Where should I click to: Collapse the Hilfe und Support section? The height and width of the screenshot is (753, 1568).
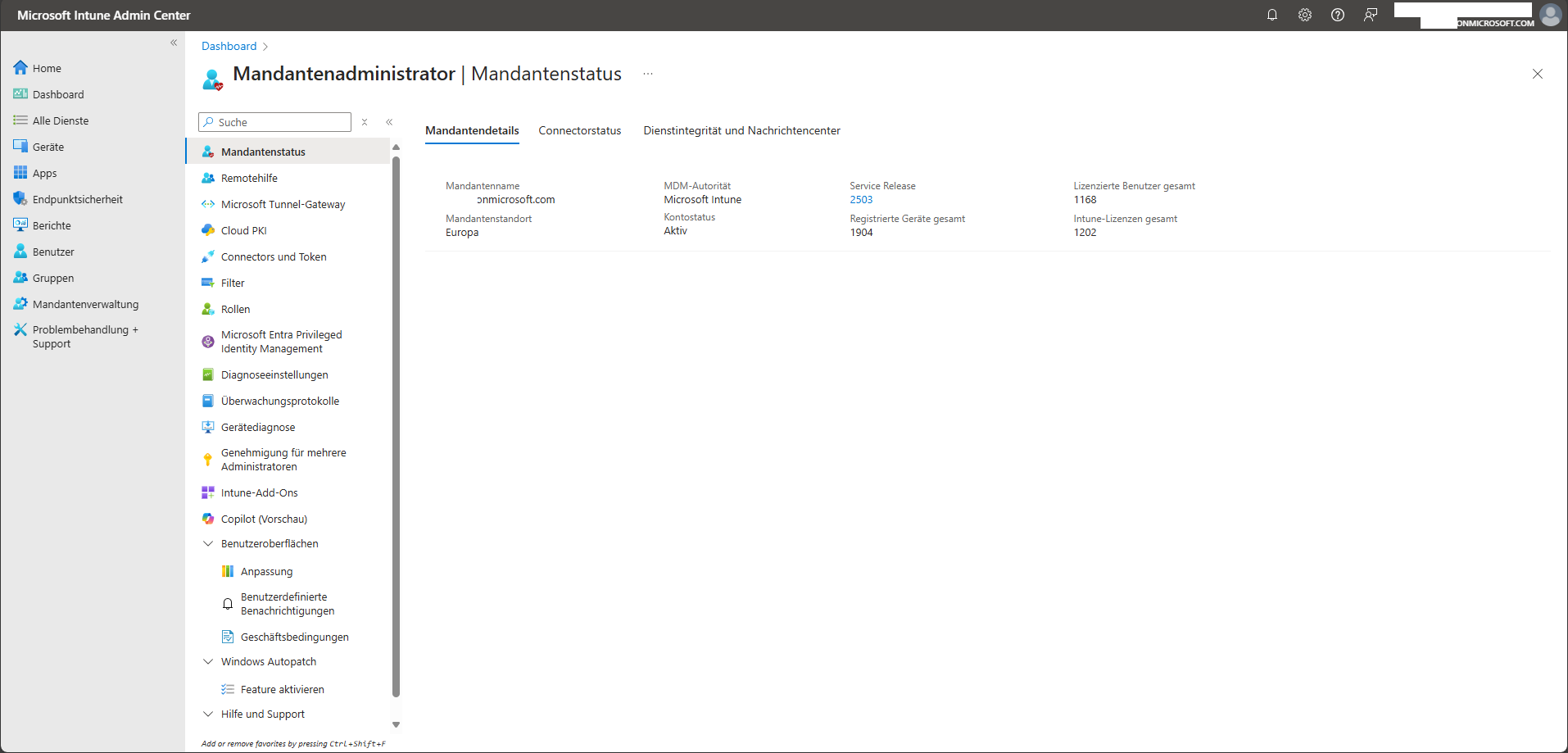point(208,714)
